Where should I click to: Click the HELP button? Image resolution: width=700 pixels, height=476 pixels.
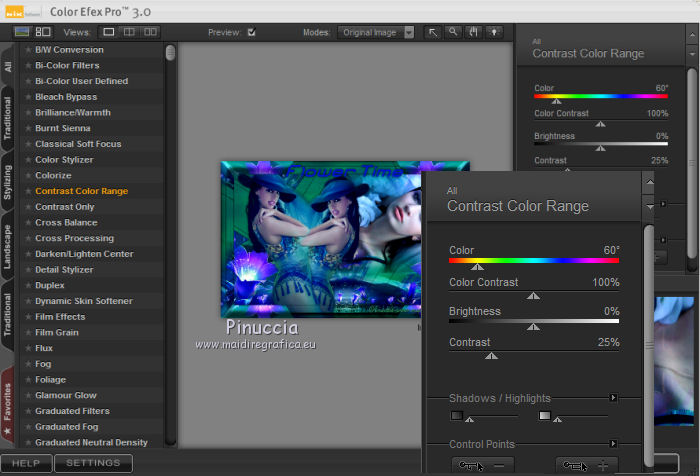(x=26, y=464)
